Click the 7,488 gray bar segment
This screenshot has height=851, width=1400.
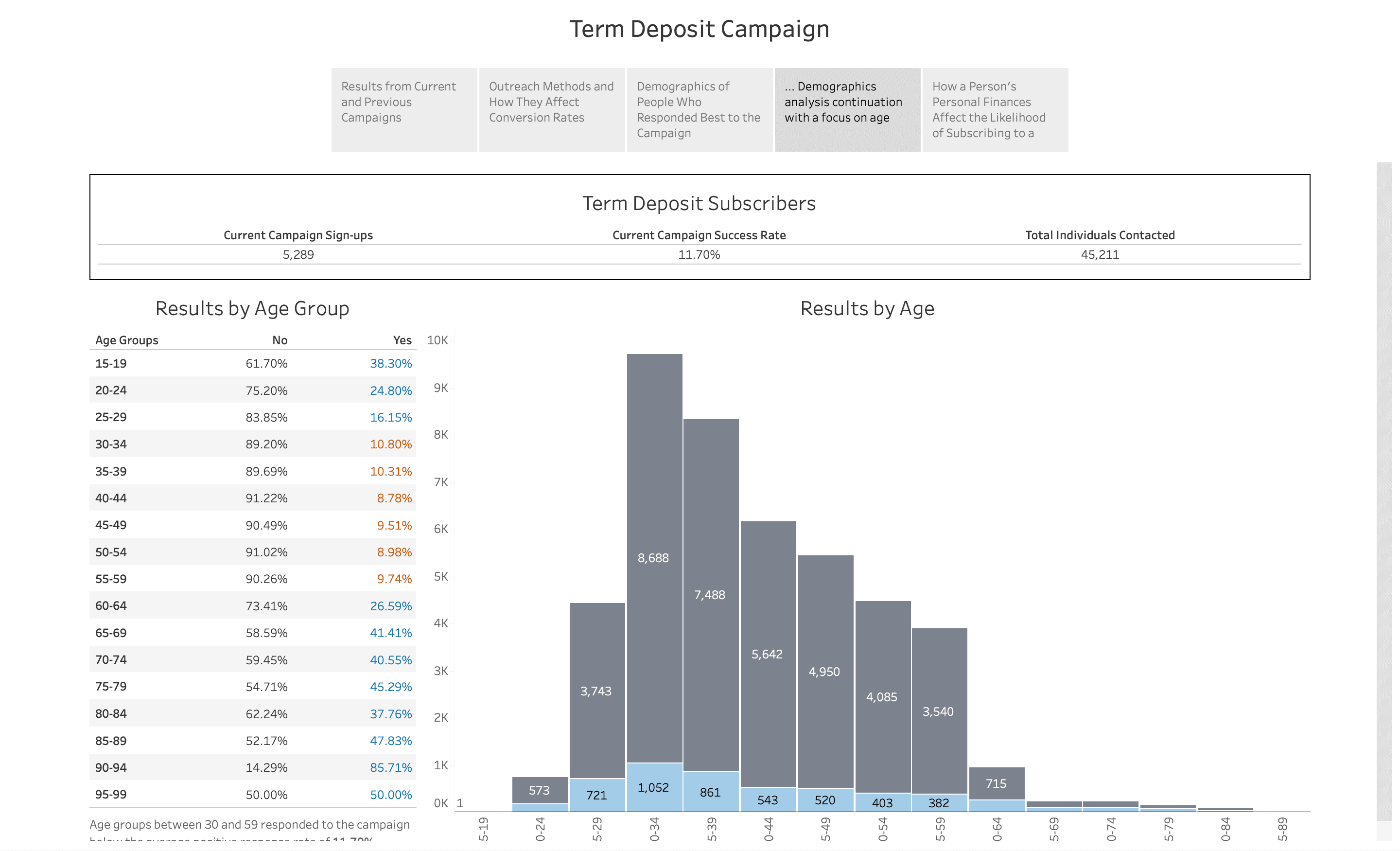pyautogui.click(x=710, y=595)
